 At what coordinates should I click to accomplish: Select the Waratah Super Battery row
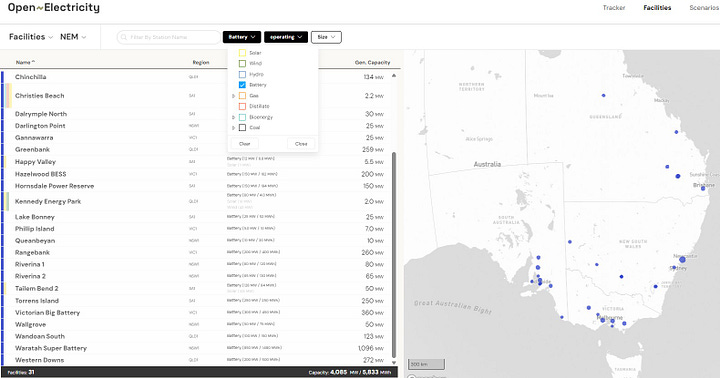coord(197,349)
